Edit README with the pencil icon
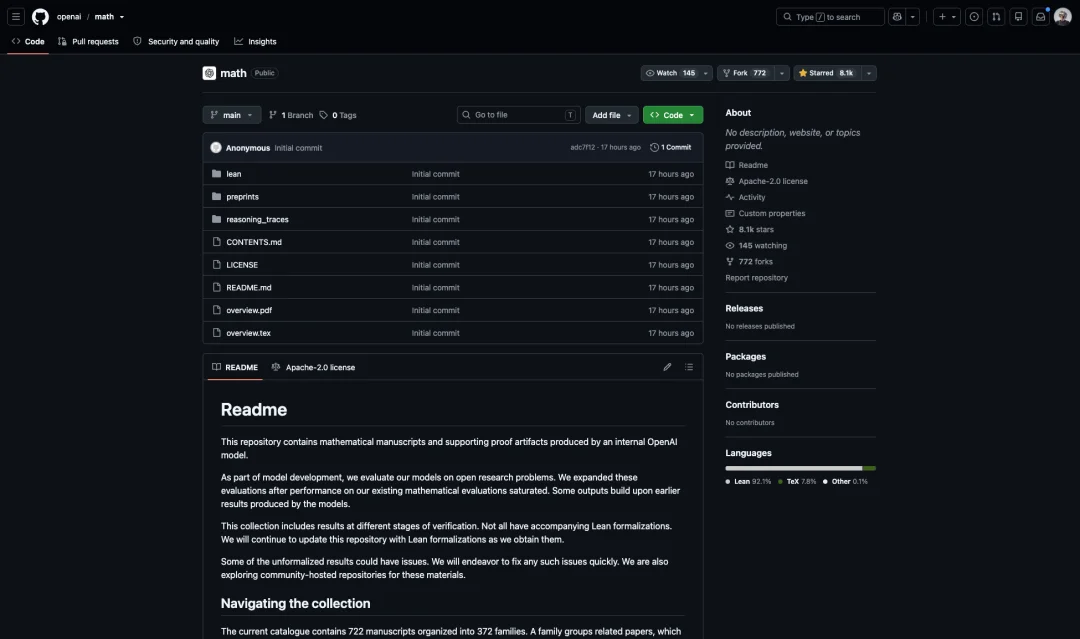 [667, 367]
